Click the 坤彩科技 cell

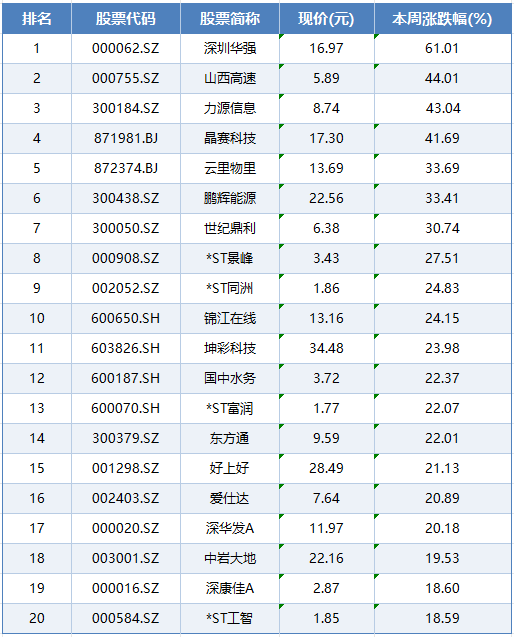coord(230,349)
